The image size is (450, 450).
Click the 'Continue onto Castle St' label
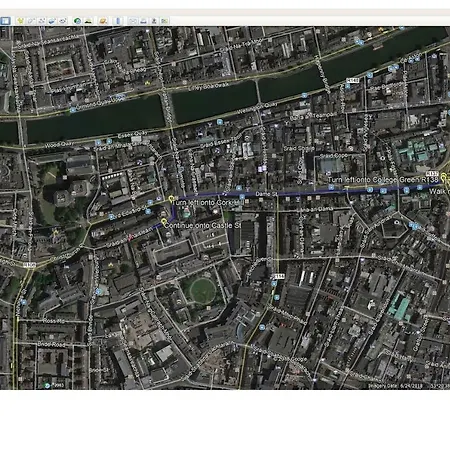pyautogui.click(x=202, y=225)
